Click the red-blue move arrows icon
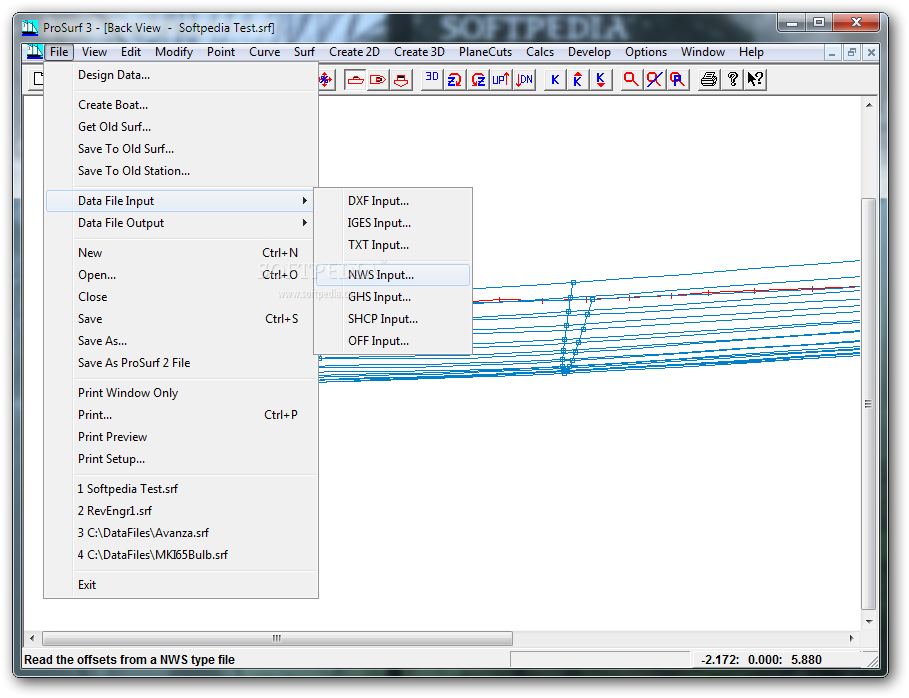The width and height of the screenshot is (909, 698). click(x=326, y=79)
